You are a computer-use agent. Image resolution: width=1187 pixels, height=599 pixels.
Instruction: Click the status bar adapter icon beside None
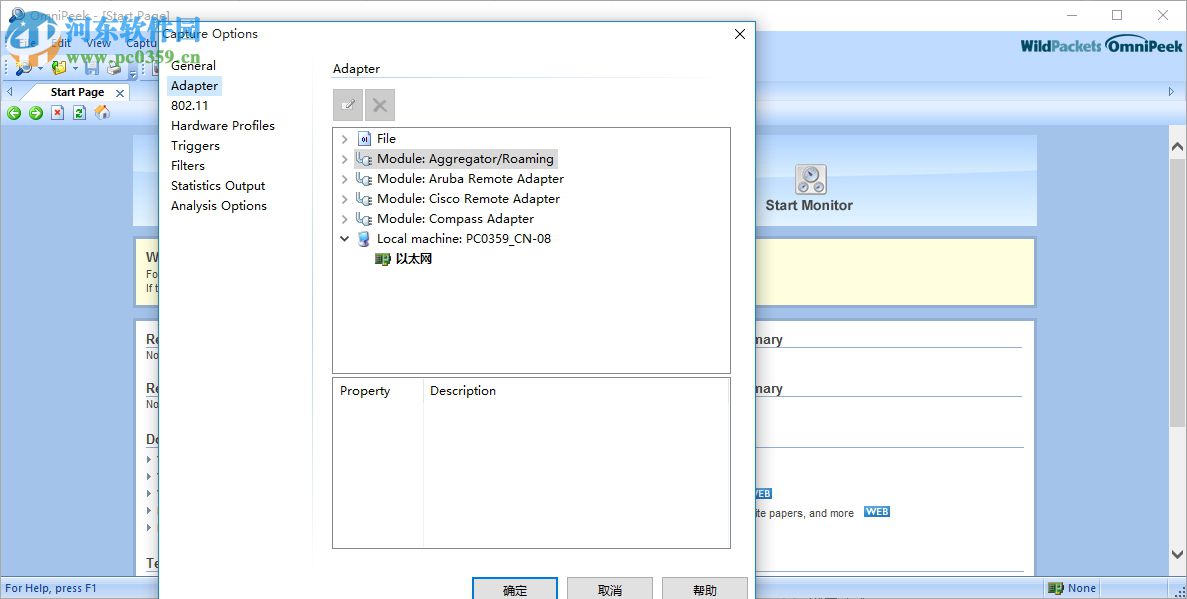[x=1055, y=588]
